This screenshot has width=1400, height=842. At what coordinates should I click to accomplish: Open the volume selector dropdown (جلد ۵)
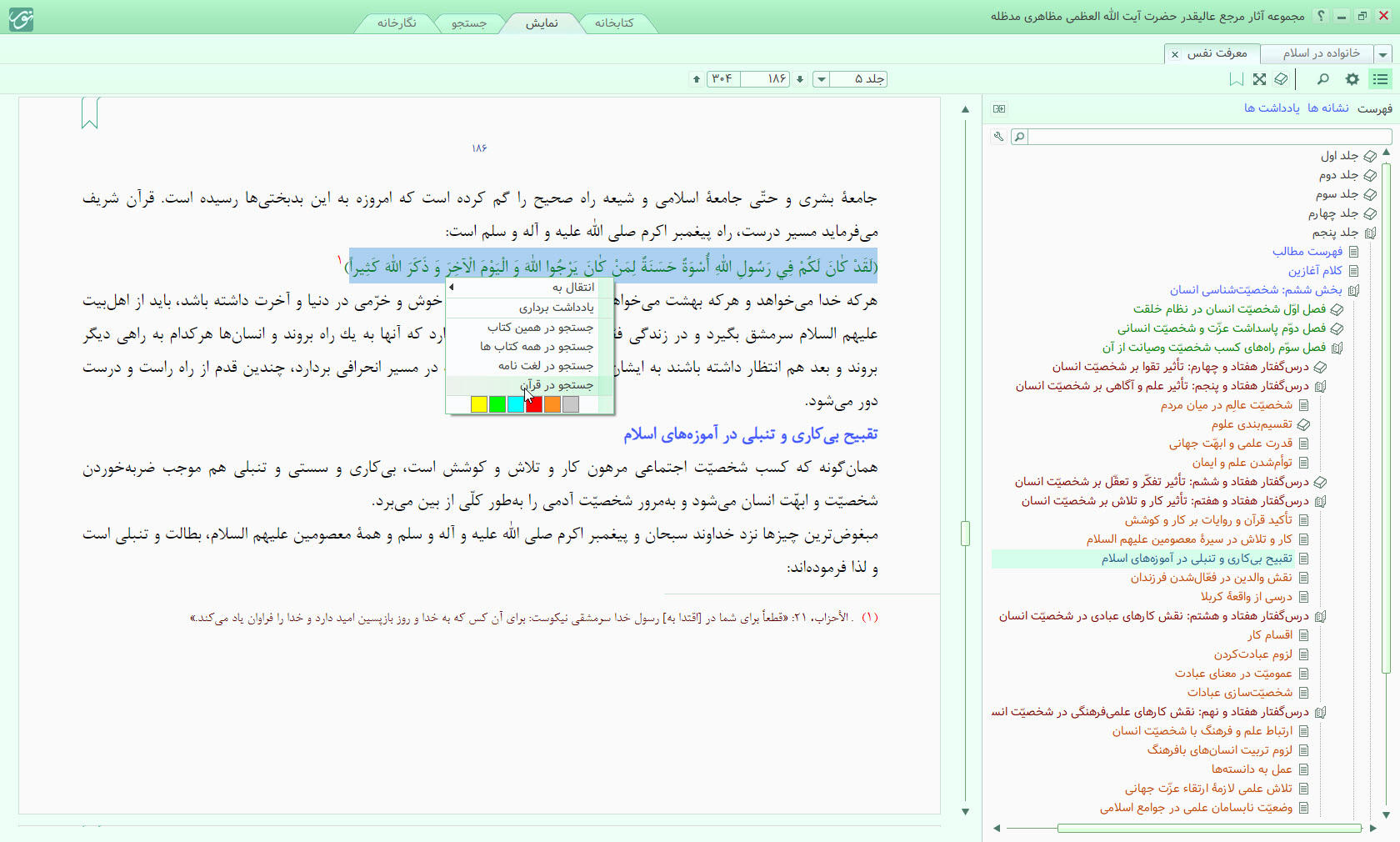[x=822, y=79]
